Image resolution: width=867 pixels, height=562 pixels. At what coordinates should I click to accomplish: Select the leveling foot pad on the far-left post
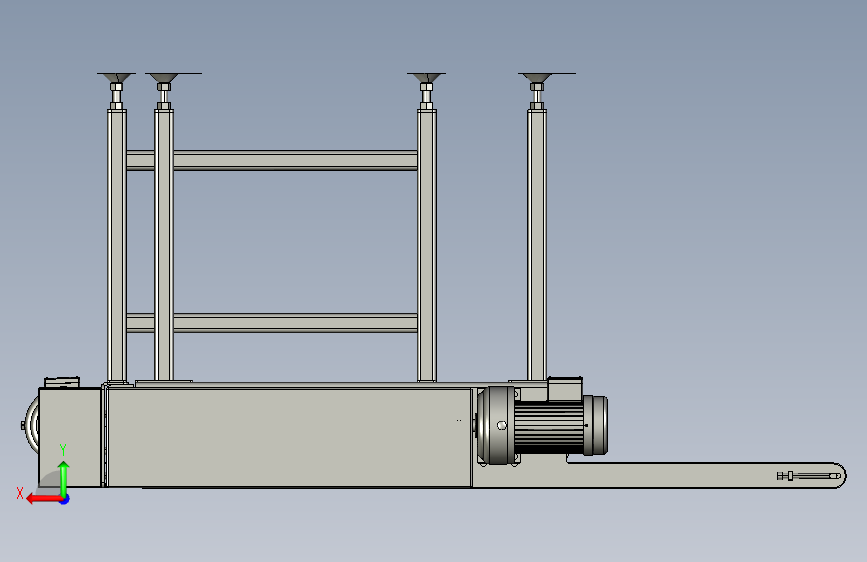pos(116,77)
